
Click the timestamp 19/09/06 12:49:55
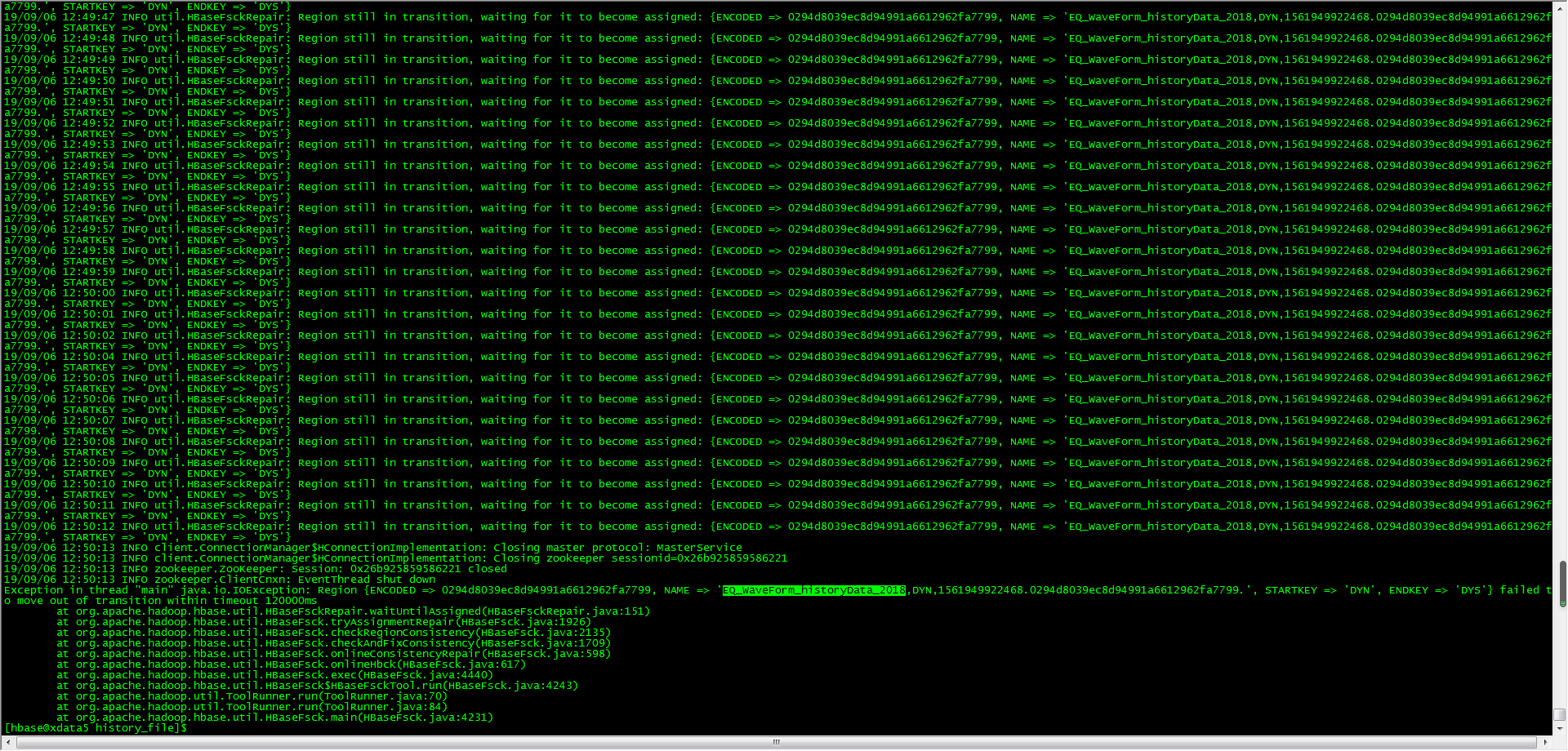(x=60, y=187)
